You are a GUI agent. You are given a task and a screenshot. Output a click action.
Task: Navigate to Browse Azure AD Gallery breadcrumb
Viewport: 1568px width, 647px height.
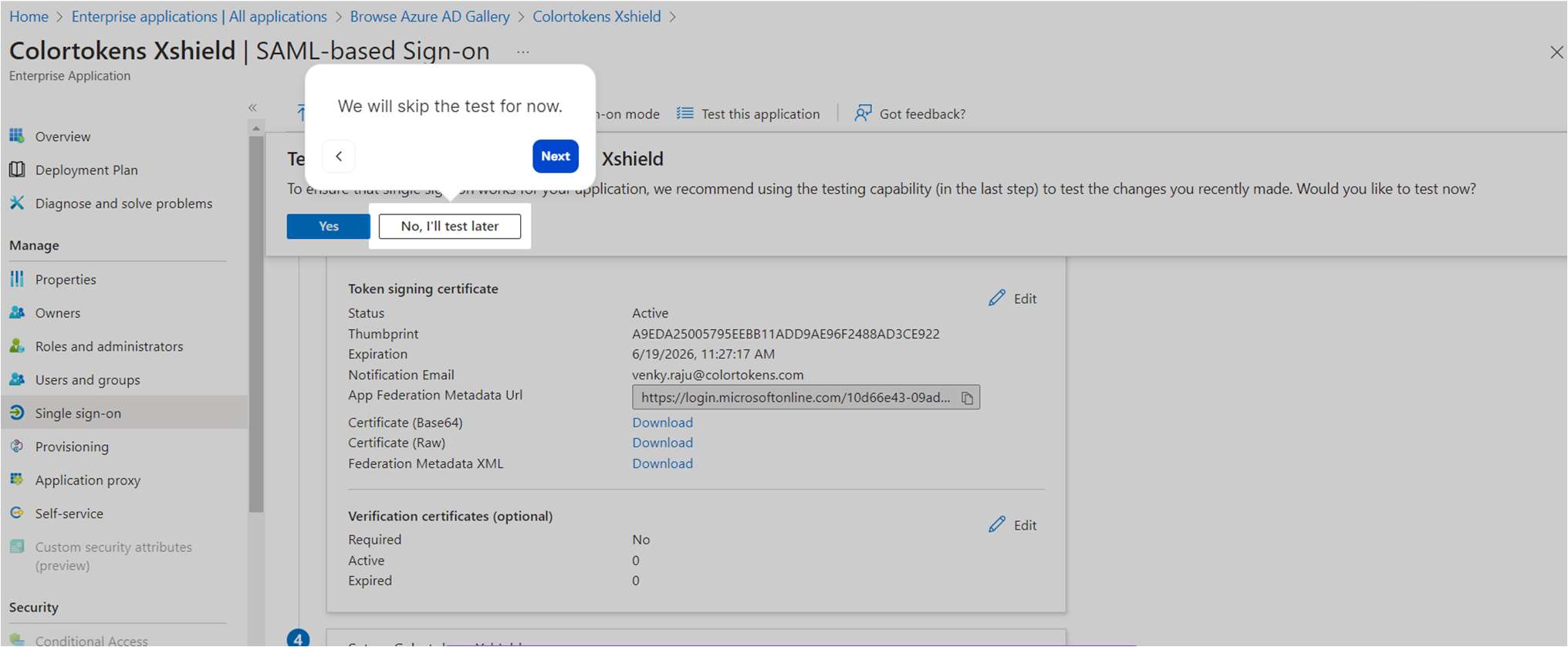[x=429, y=16]
